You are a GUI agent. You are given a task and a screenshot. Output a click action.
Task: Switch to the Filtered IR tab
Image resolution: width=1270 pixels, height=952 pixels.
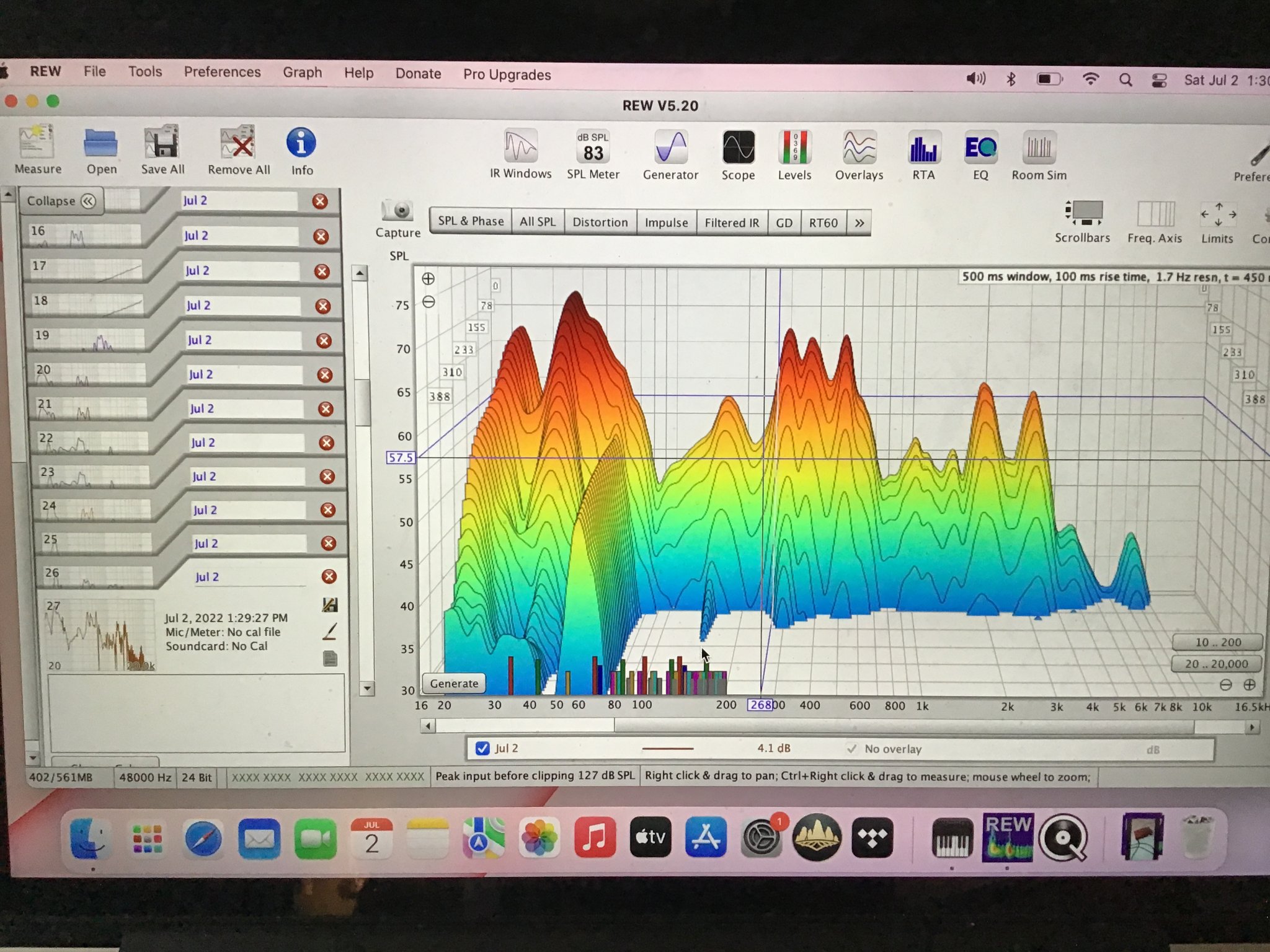732,223
